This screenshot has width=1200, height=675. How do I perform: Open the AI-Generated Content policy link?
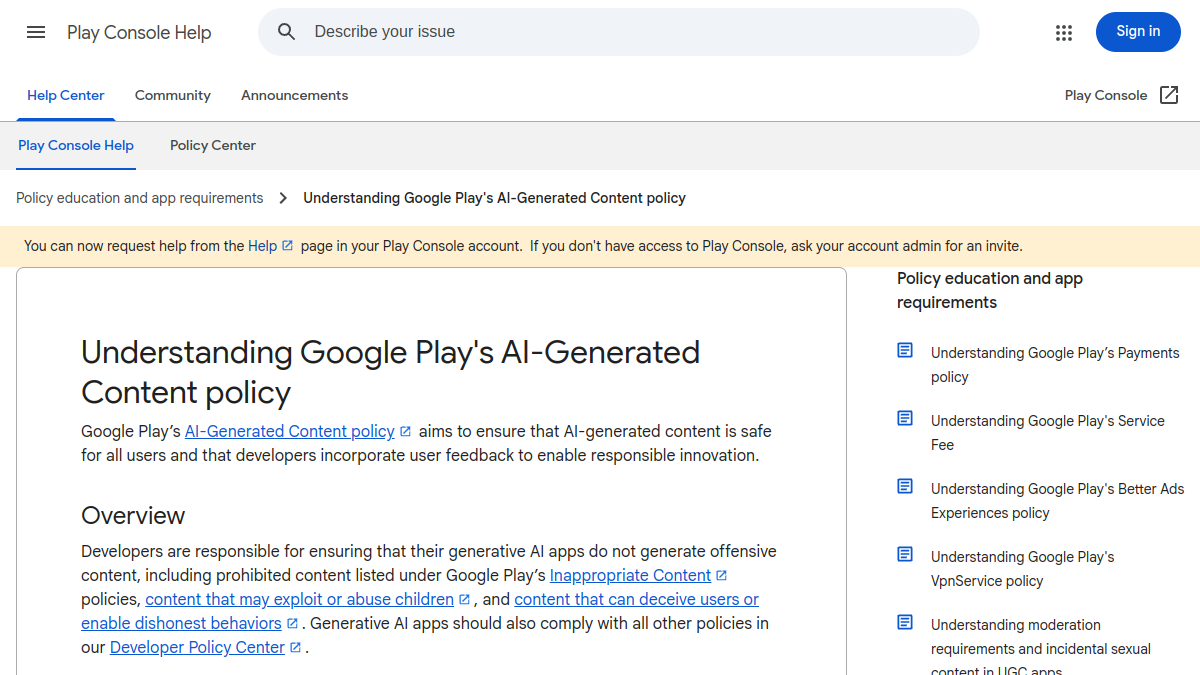[x=290, y=432]
